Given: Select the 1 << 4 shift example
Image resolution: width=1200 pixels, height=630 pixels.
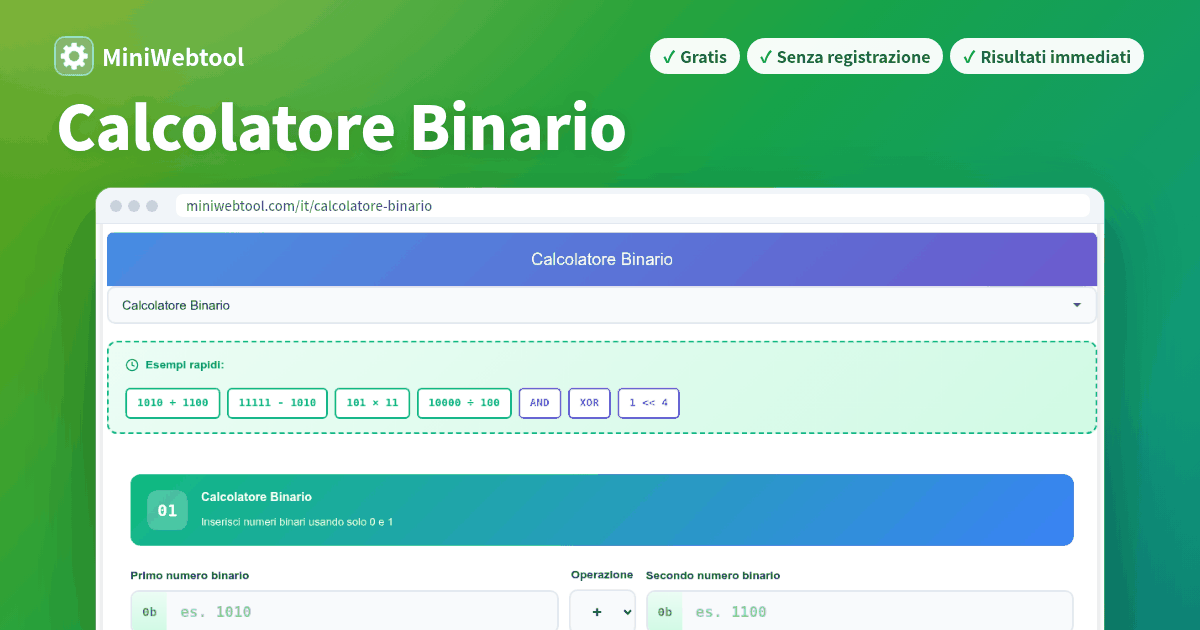Looking at the screenshot, I should pos(648,403).
